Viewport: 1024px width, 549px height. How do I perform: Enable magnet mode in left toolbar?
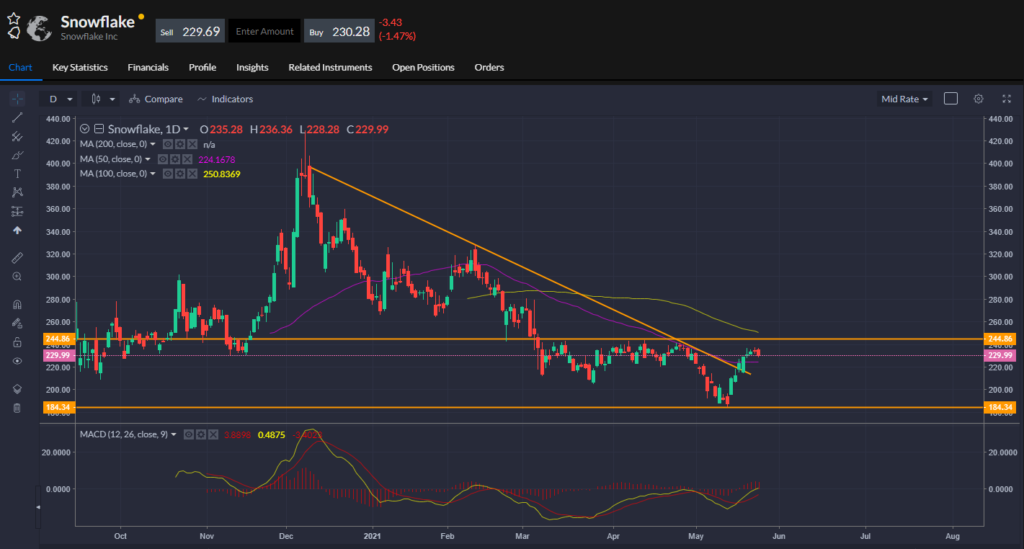click(x=16, y=304)
